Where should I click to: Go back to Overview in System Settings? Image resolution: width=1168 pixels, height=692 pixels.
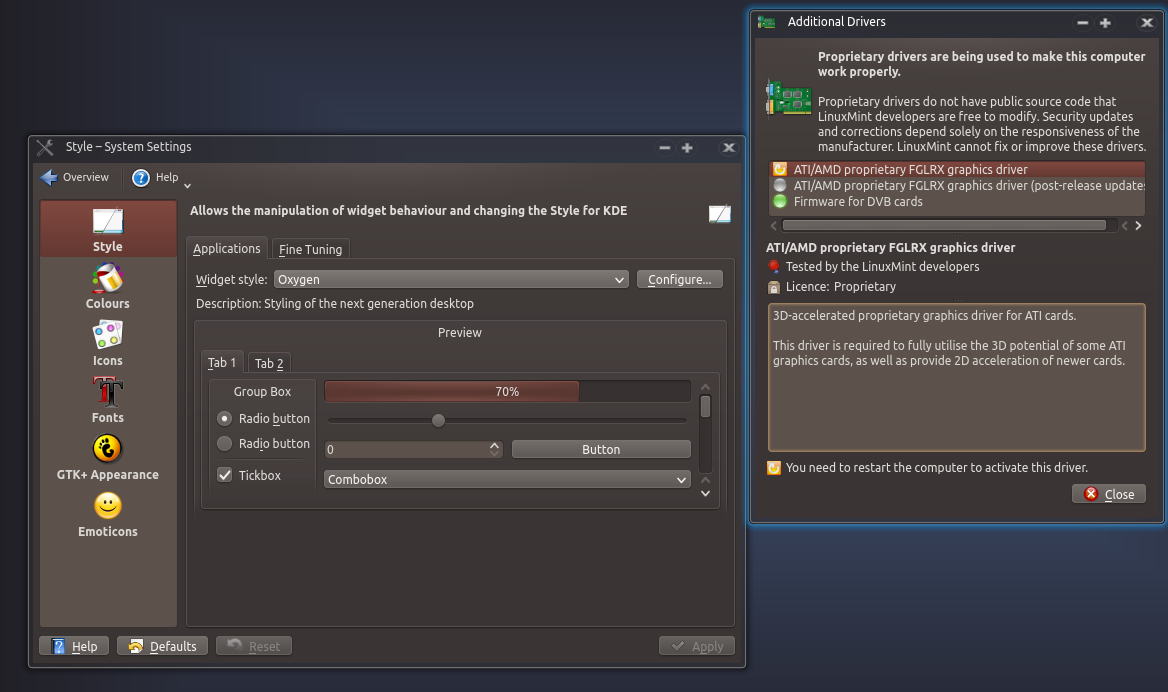click(75, 177)
